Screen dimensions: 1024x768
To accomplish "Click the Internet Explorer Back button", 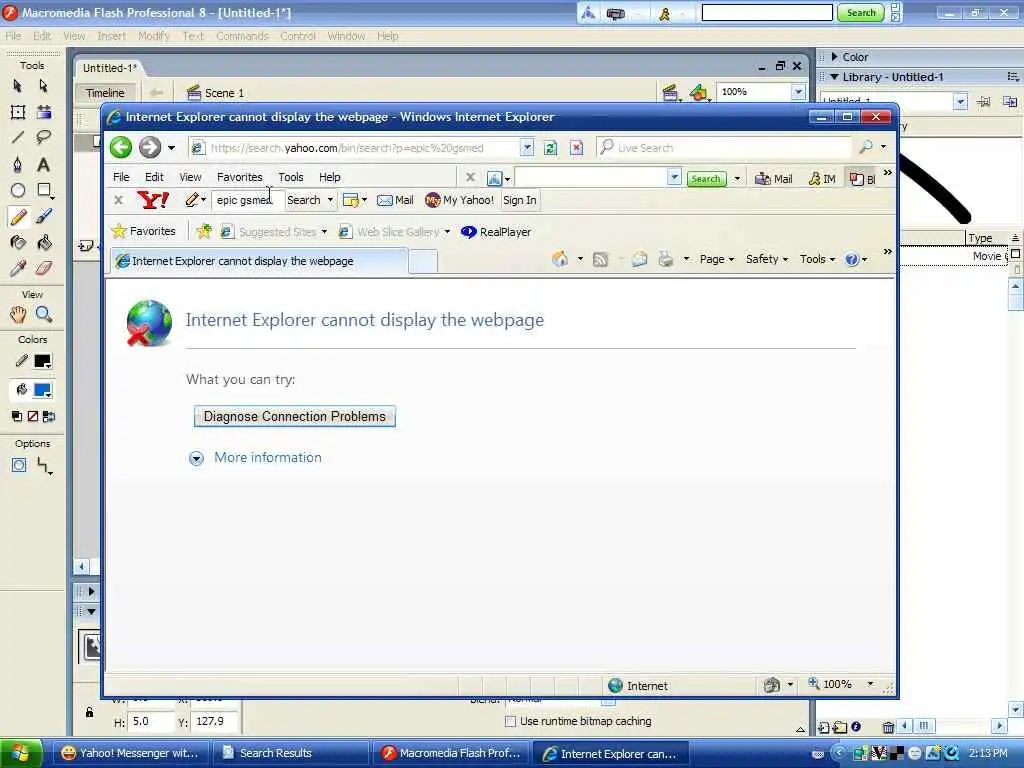I will point(121,147).
